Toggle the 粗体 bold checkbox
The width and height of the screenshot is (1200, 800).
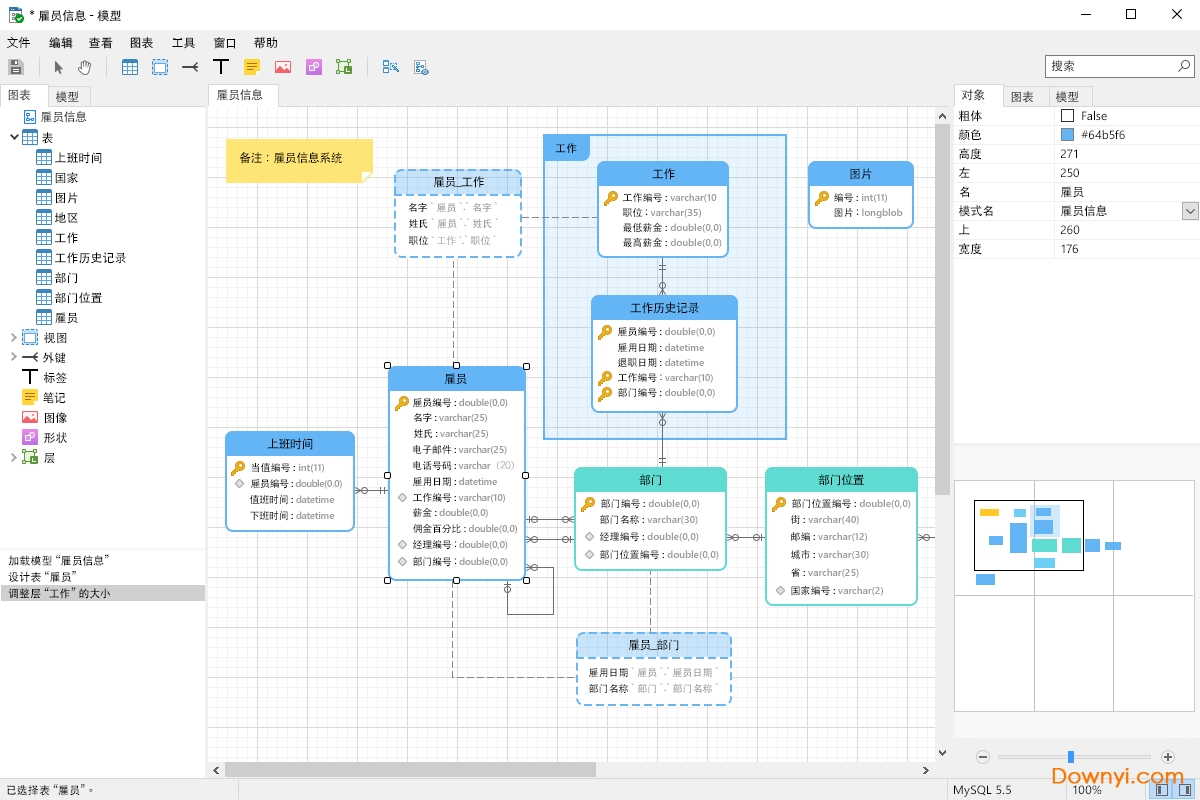click(x=1067, y=116)
